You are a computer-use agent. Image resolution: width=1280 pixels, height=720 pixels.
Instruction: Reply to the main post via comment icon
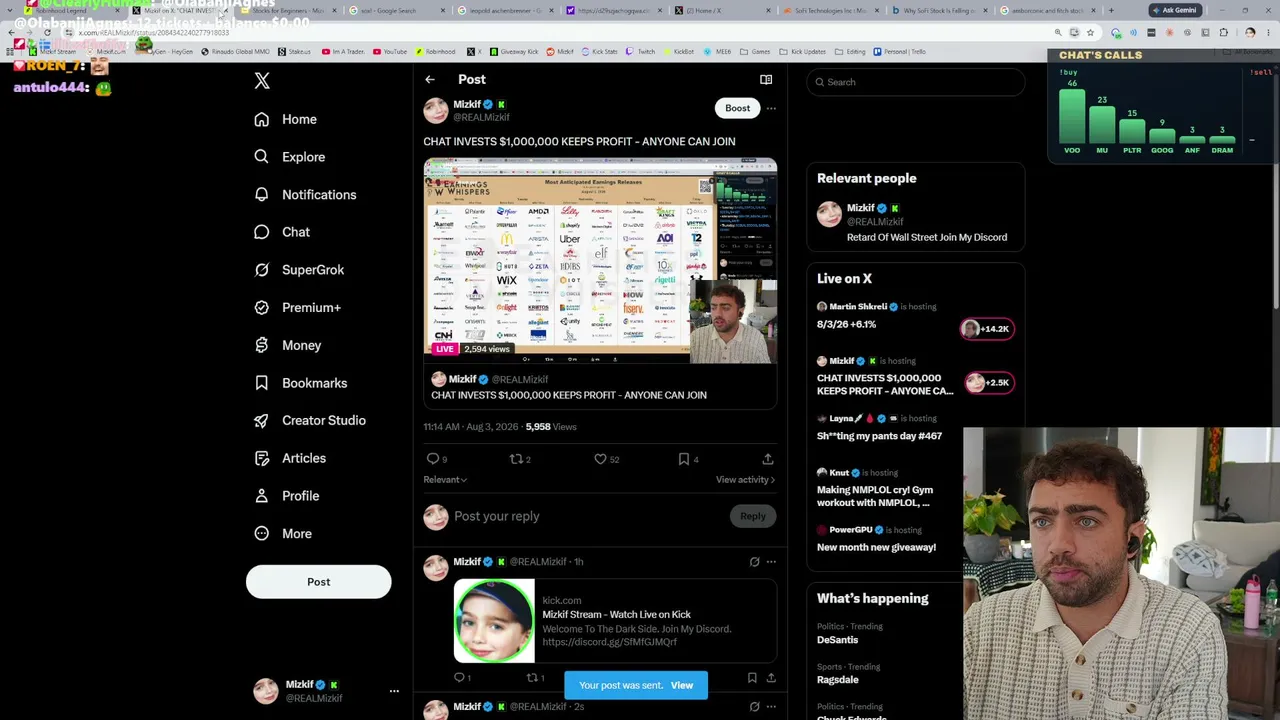(x=433, y=459)
